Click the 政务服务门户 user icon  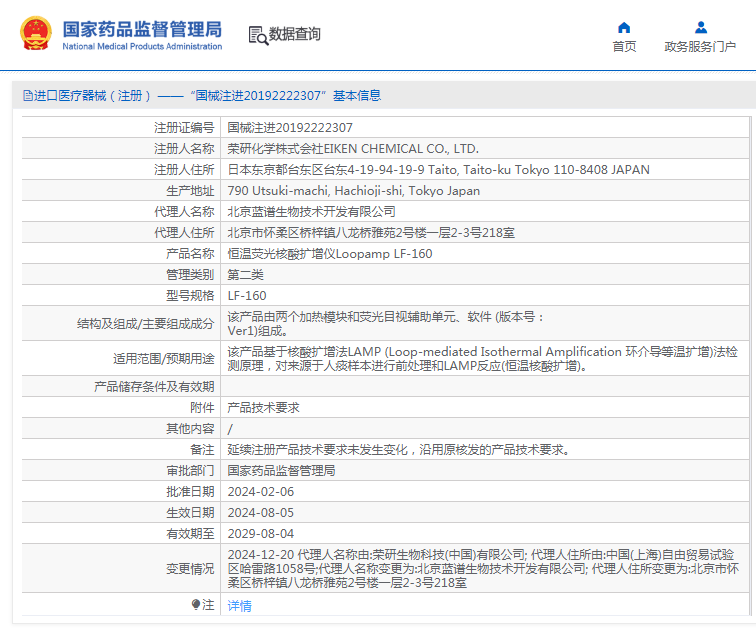point(701,27)
